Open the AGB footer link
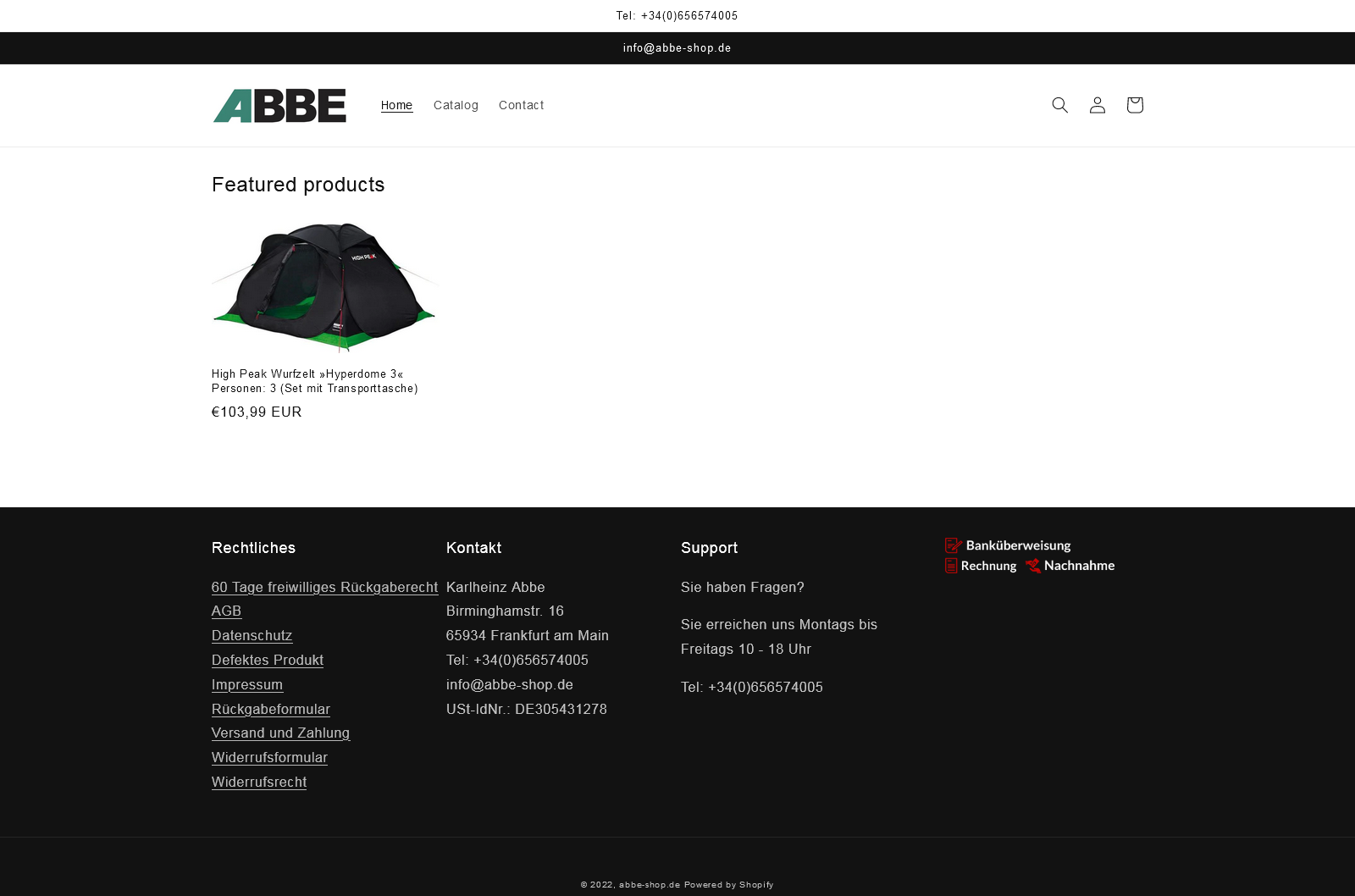 226,611
